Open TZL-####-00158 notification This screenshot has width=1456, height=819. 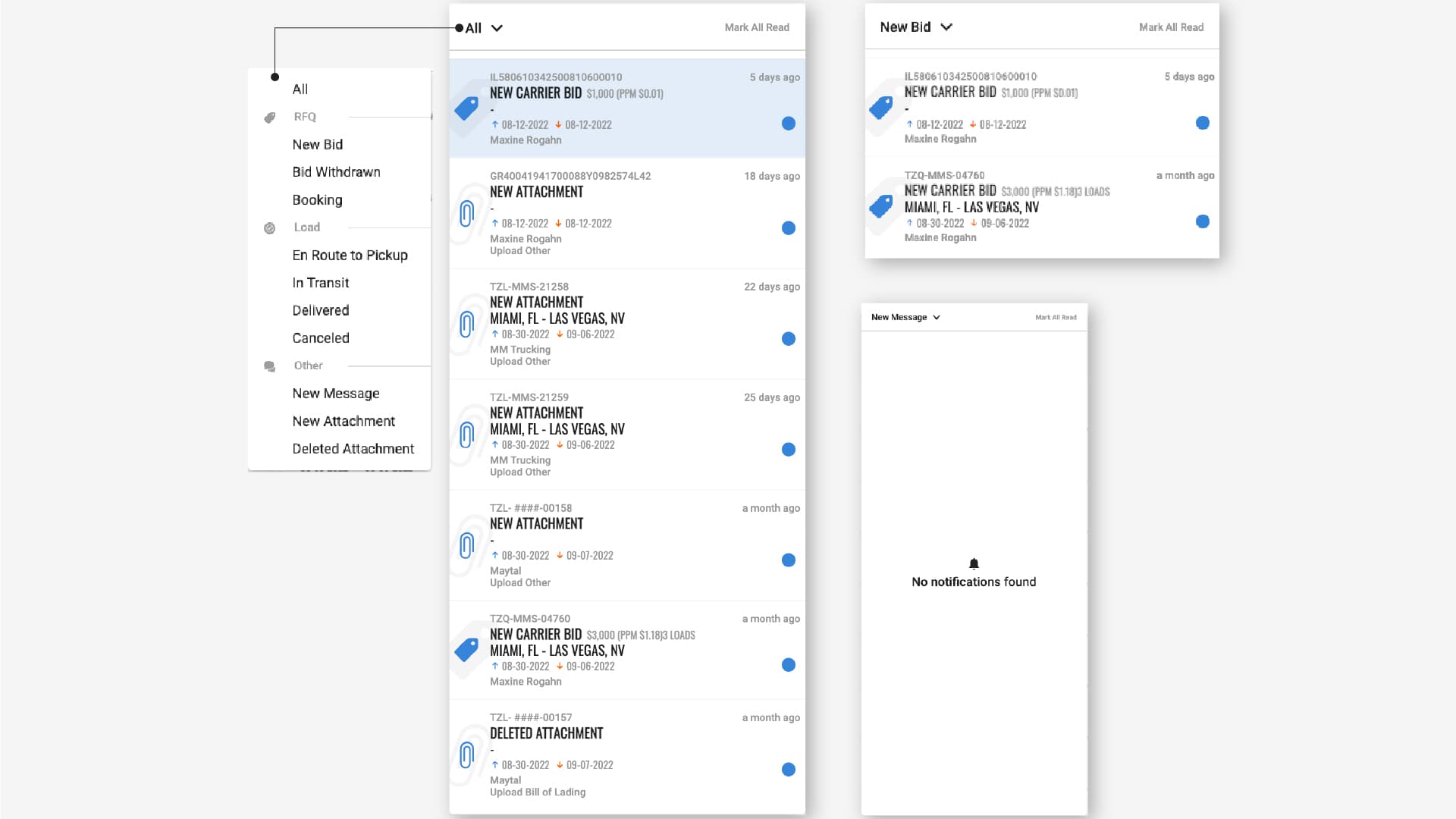pyautogui.click(x=627, y=545)
